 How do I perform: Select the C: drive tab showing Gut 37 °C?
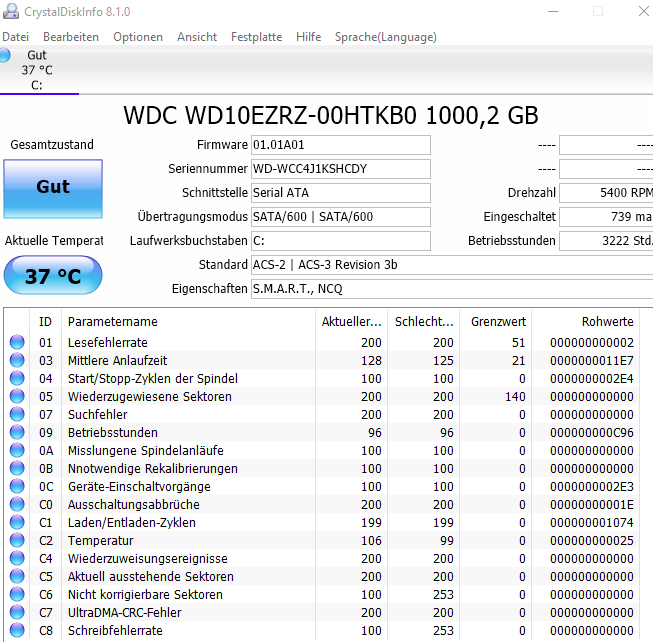[39, 70]
